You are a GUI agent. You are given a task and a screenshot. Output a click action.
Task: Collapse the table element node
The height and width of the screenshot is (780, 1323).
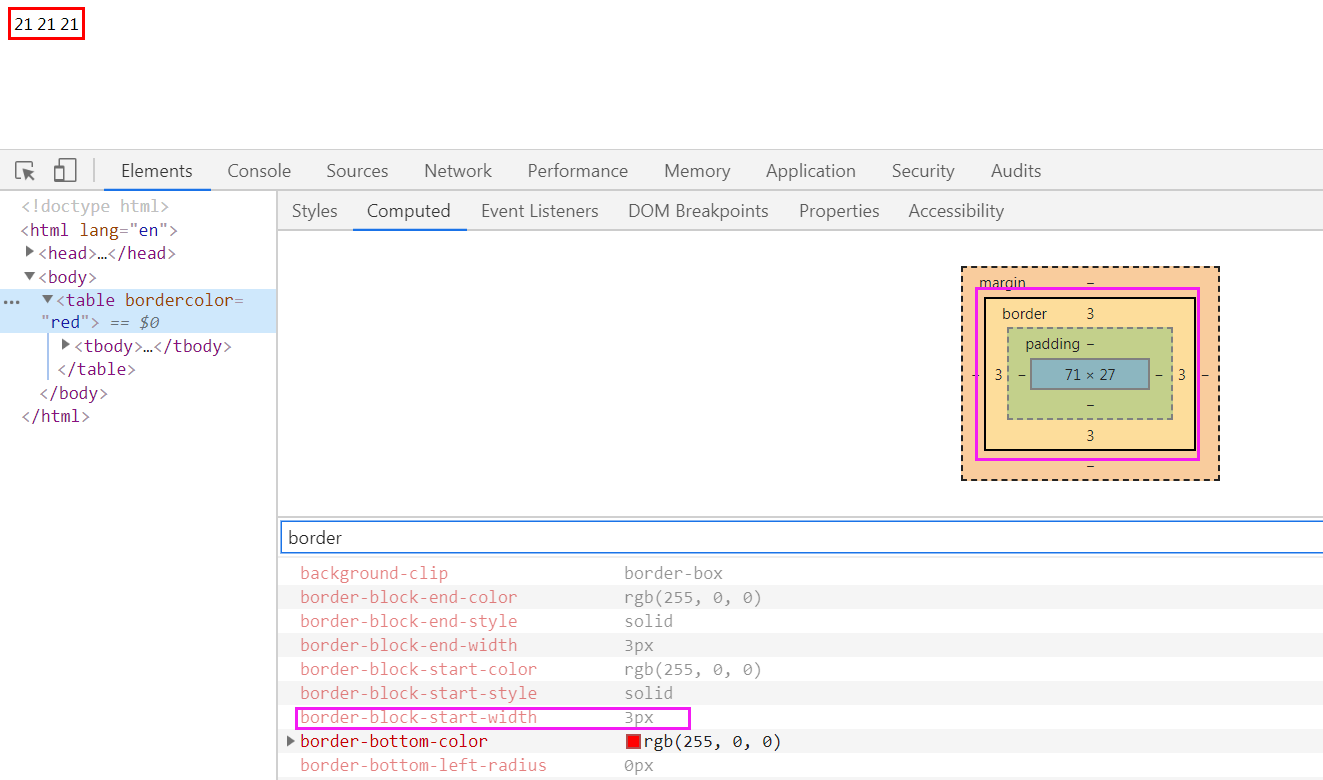point(48,299)
